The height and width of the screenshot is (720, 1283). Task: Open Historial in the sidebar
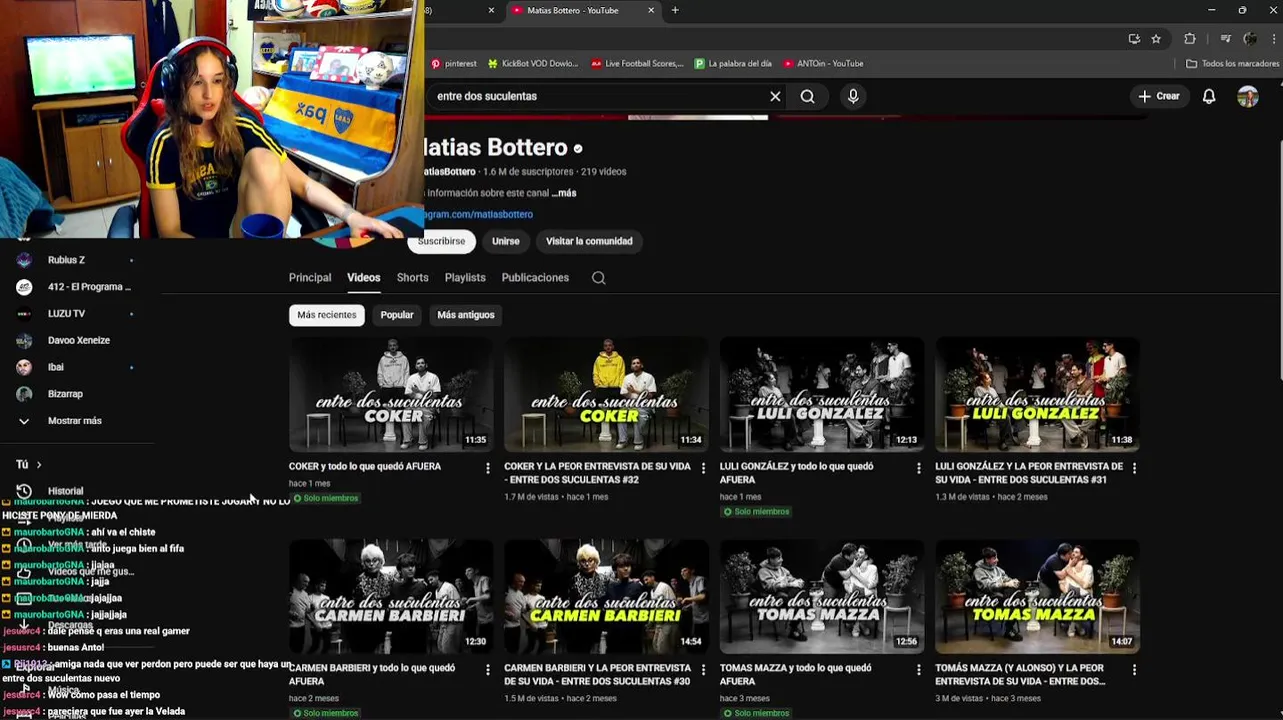pos(65,491)
